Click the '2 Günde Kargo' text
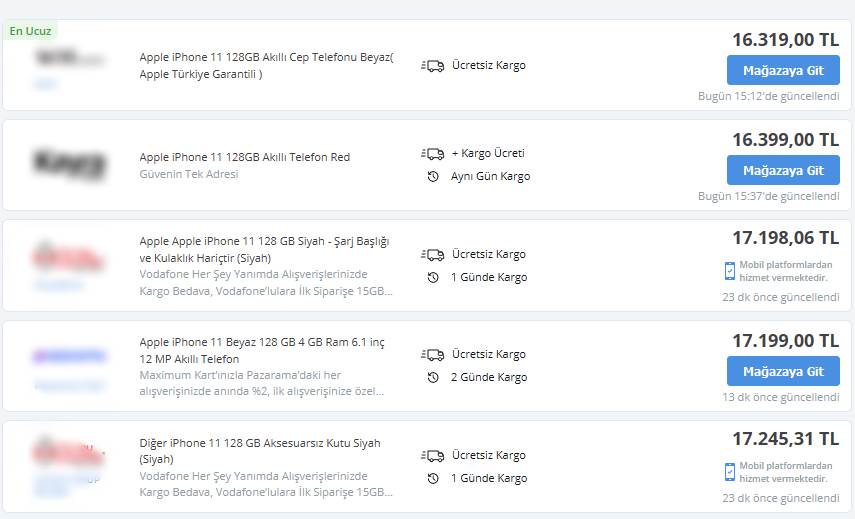The width and height of the screenshot is (855, 519). [x=489, y=377]
